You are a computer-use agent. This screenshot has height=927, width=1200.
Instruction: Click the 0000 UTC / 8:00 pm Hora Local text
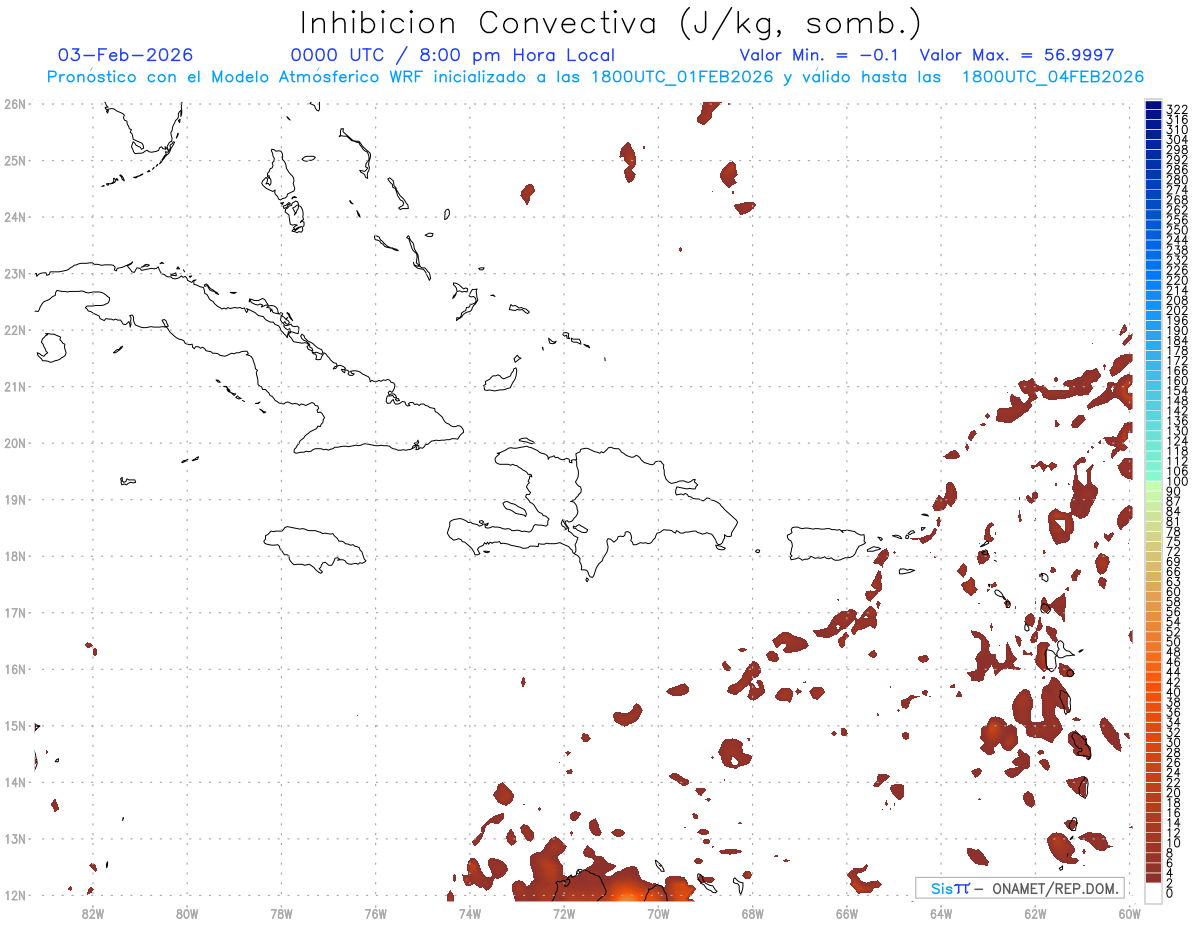click(453, 55)
